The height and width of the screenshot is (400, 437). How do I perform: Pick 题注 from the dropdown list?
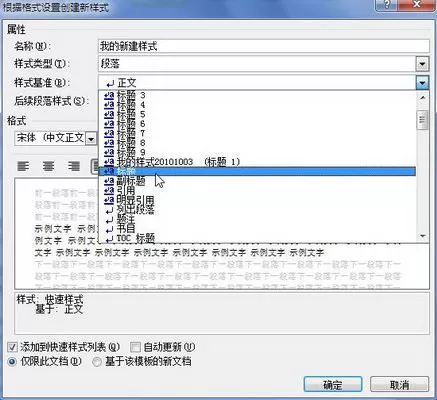point(257,219)
